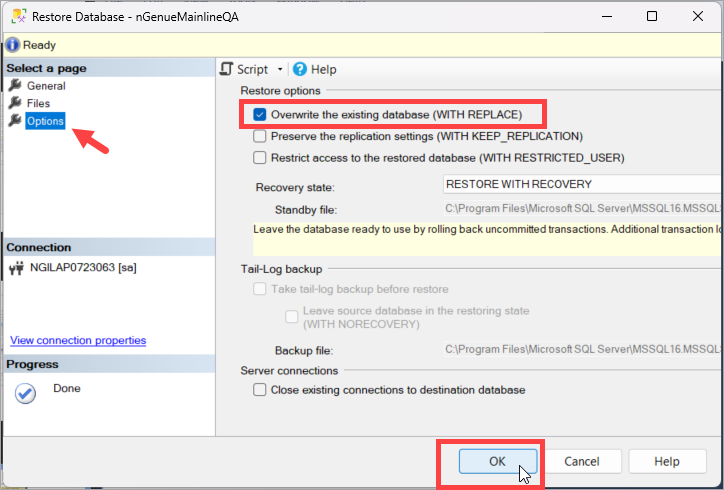Click the Done progress text
Screen dimensions: 724x490
pyautogui.click(x=67, y=388)
